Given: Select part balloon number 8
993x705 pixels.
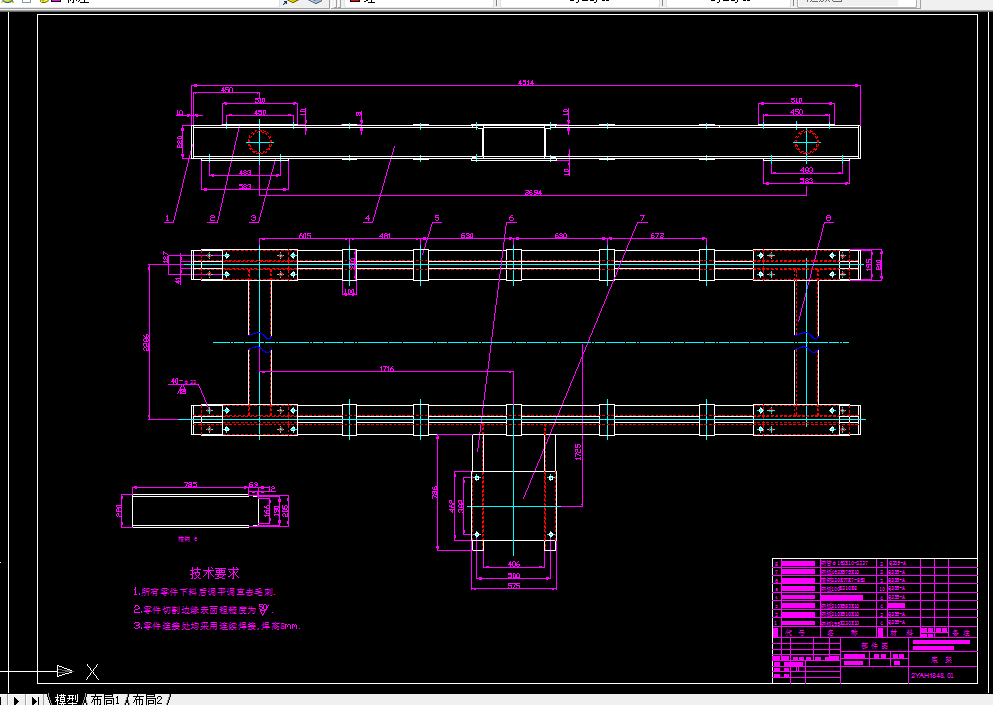Looking at the screenshot, I should (828, 219).
